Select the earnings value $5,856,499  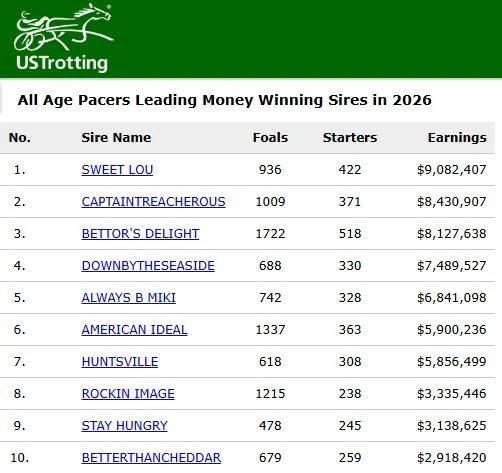point(452,362)
